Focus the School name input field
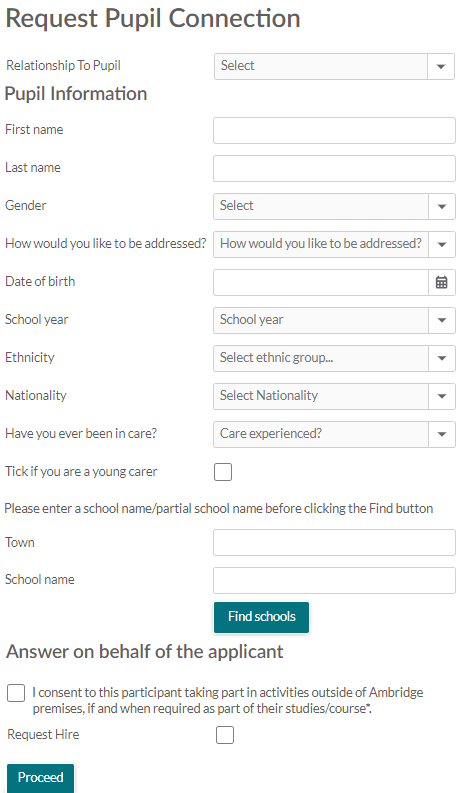Image resolution: width=459 pixels, height=793 pixels. pyautogui.click(x=334, y=581)
